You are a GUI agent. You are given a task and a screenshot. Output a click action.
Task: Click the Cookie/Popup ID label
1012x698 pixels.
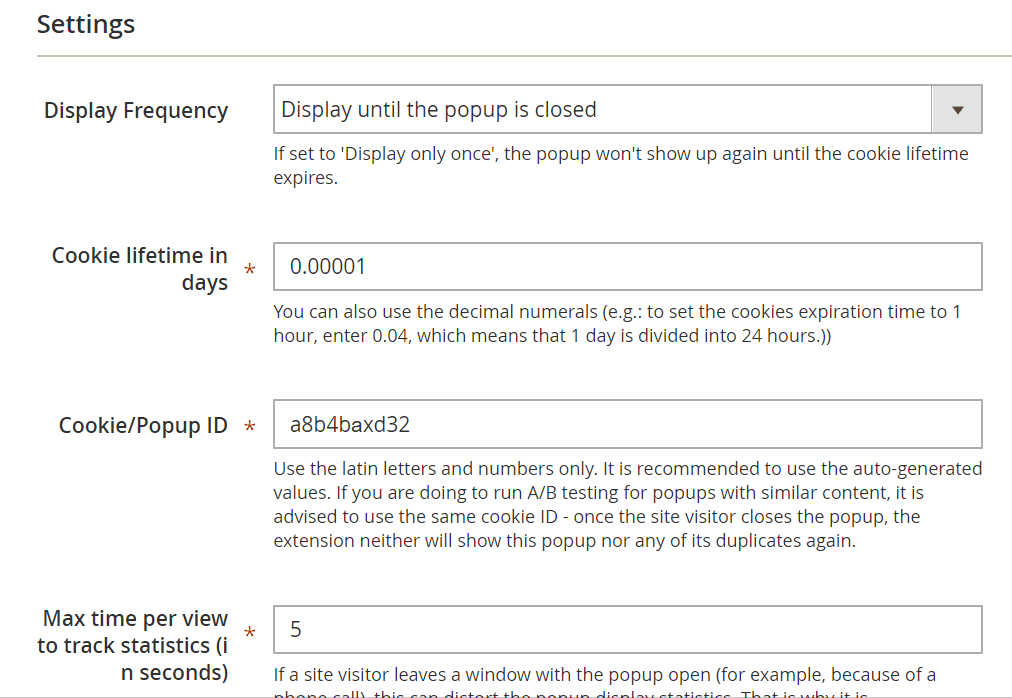click(x=143, y=426)
